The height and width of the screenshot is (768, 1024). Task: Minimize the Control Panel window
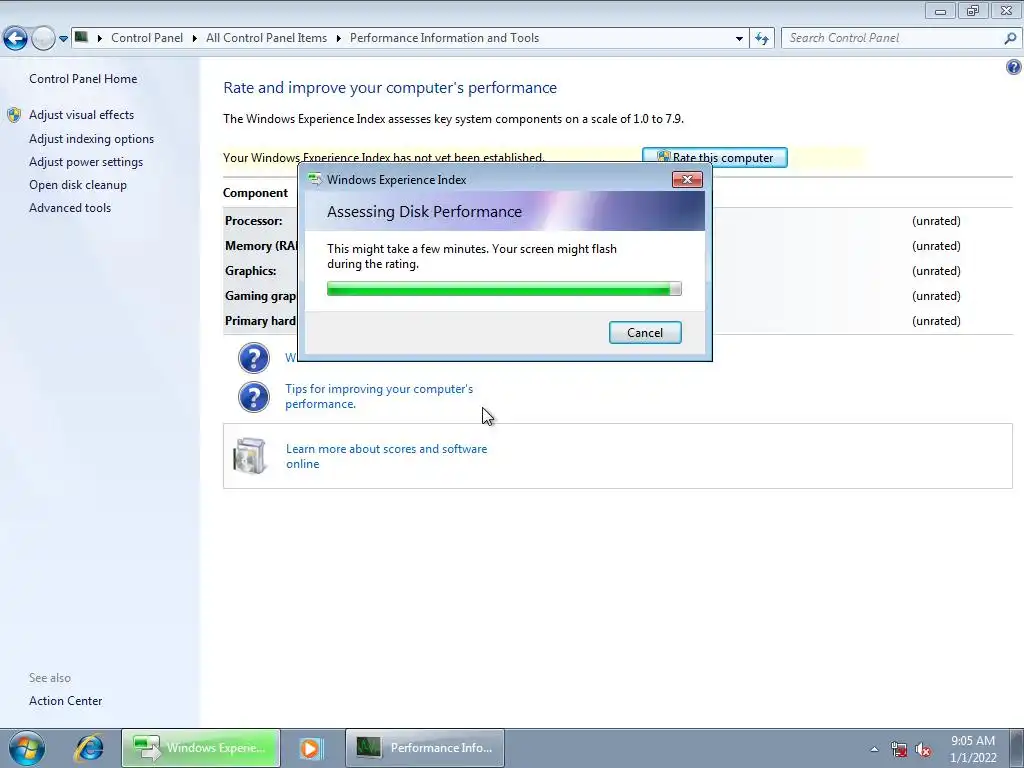point(940,10)
